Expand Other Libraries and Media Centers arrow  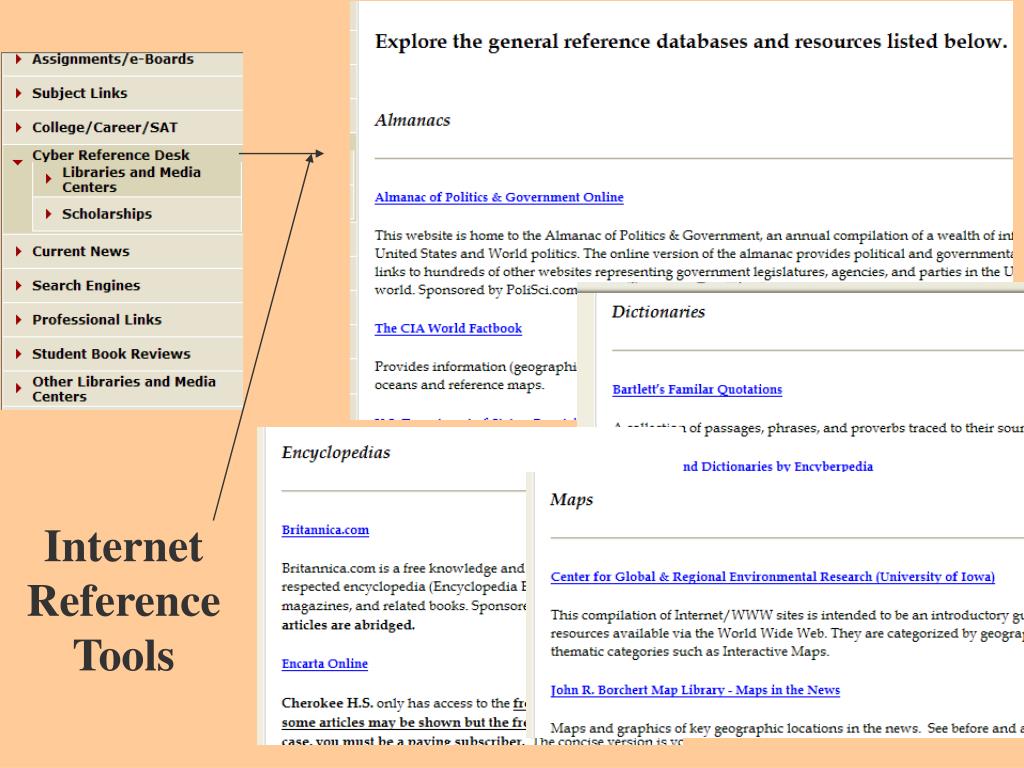pyautogui.click(x=18, y=388)
